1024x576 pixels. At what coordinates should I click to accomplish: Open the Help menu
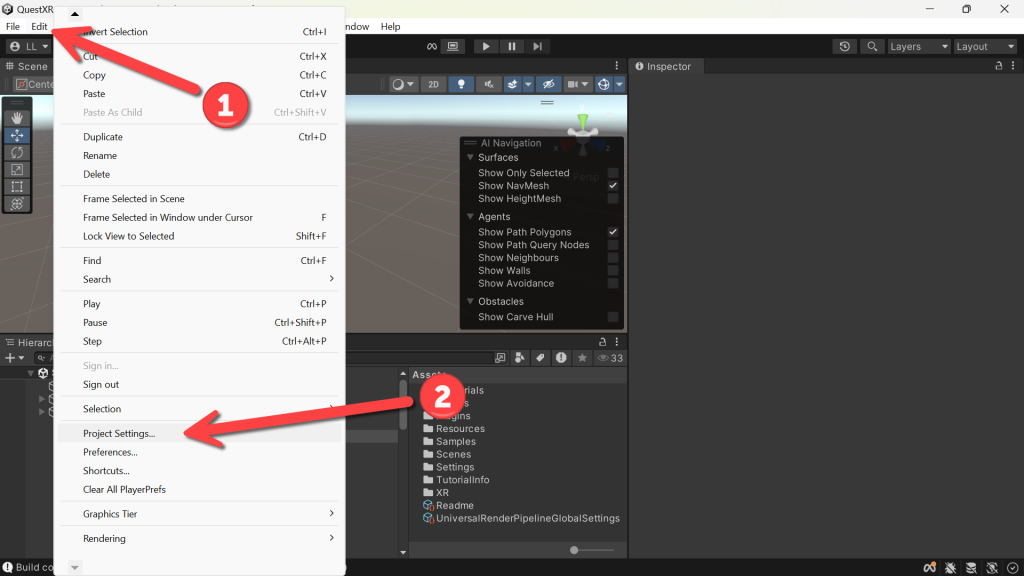point(391,27)
